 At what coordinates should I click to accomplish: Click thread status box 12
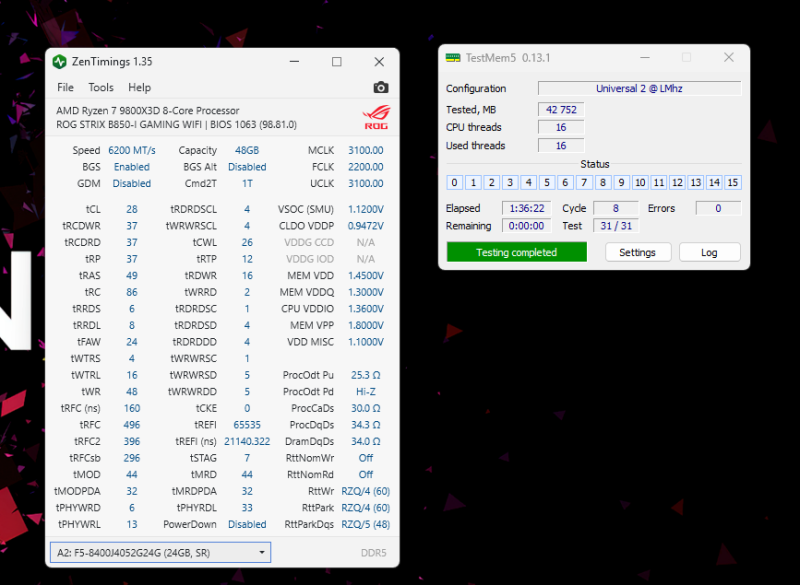677,183
